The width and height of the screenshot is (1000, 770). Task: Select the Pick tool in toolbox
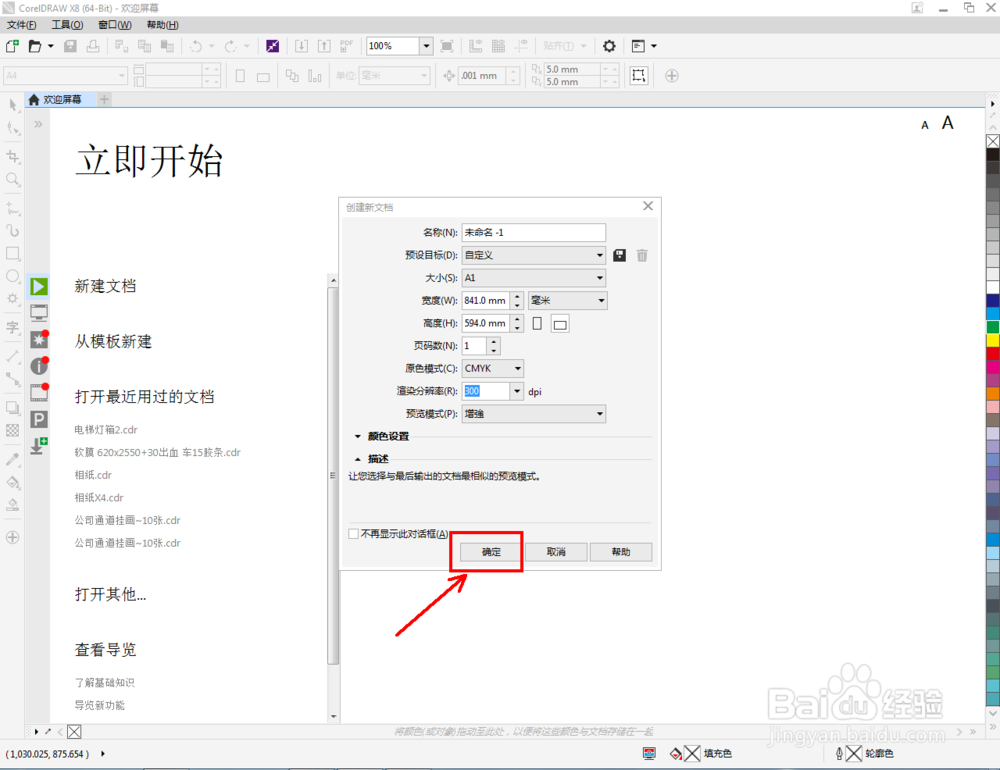tap(13, 105)
